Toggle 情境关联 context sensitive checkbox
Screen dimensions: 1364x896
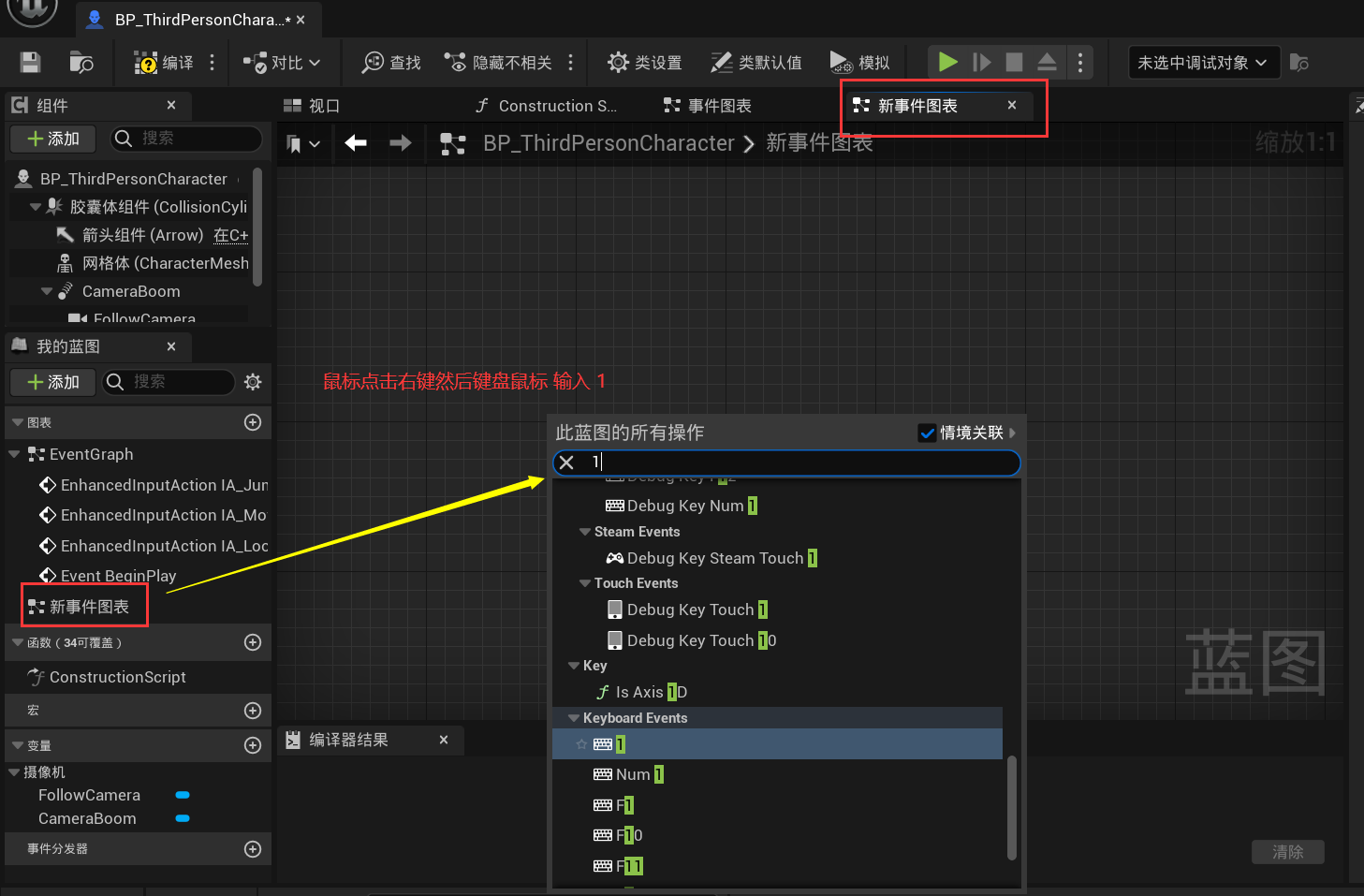pos(927,433)
